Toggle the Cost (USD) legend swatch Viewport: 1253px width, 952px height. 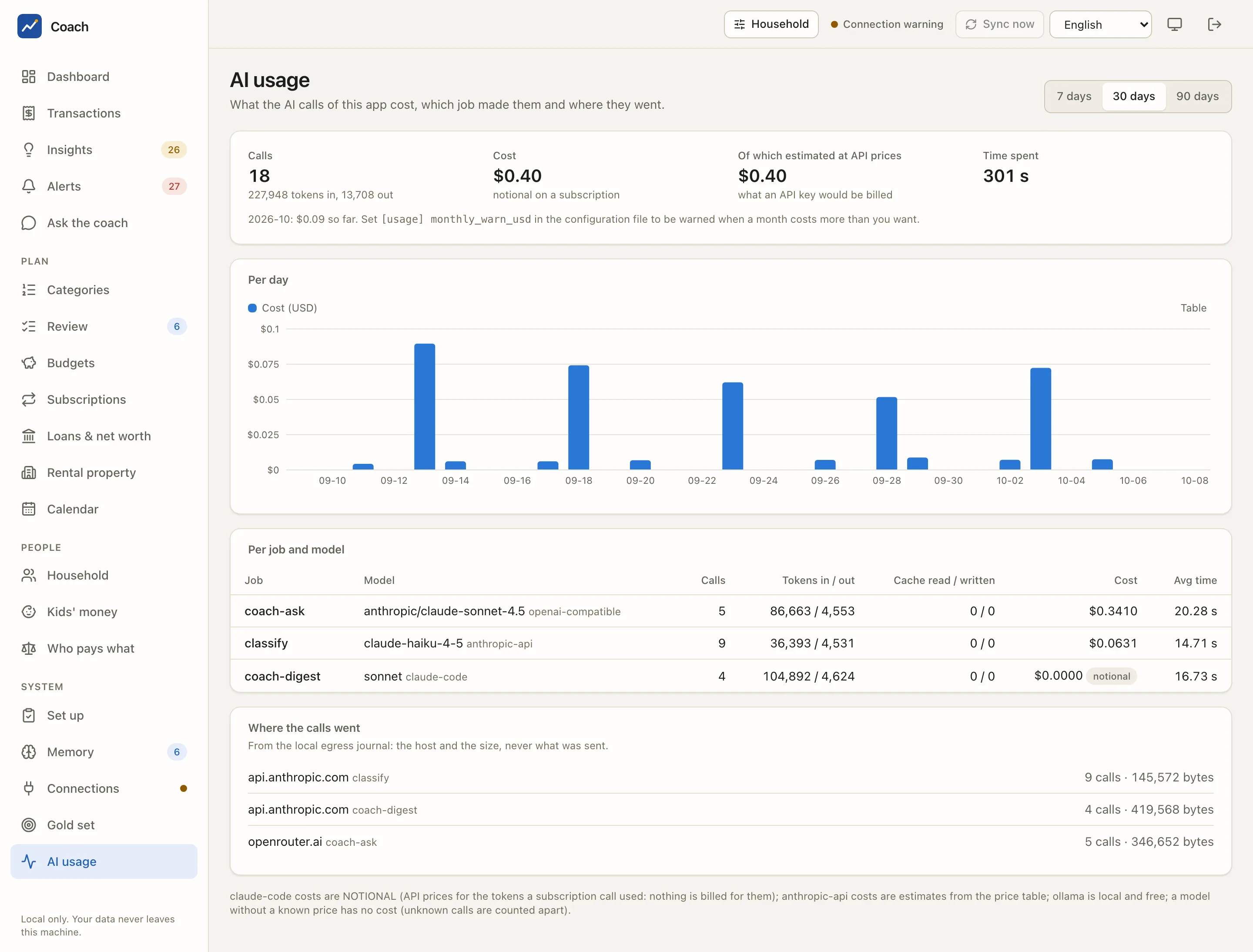coord(252,308)
